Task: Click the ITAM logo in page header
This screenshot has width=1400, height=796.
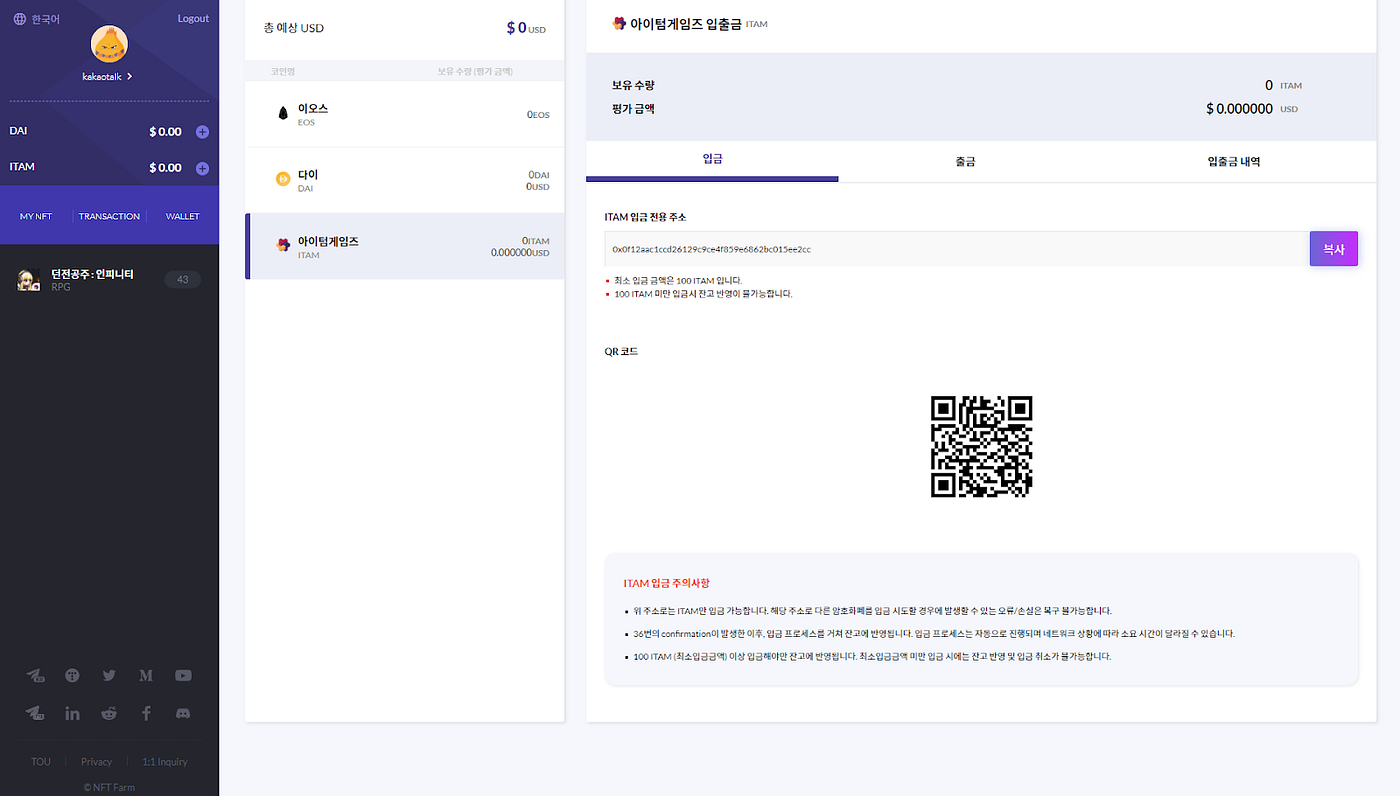Action: point(619,23)
